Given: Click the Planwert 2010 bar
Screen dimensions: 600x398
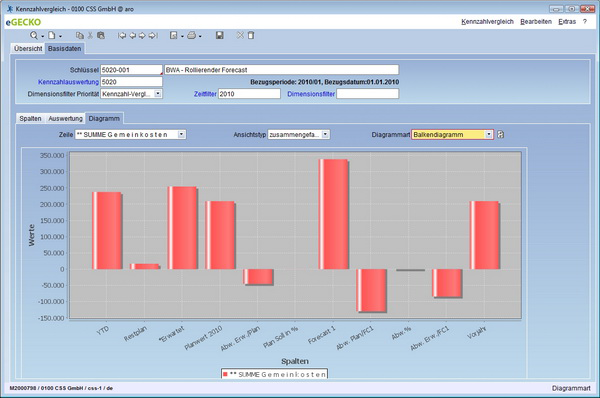Looking at the screenshot, I should (220, 235).
